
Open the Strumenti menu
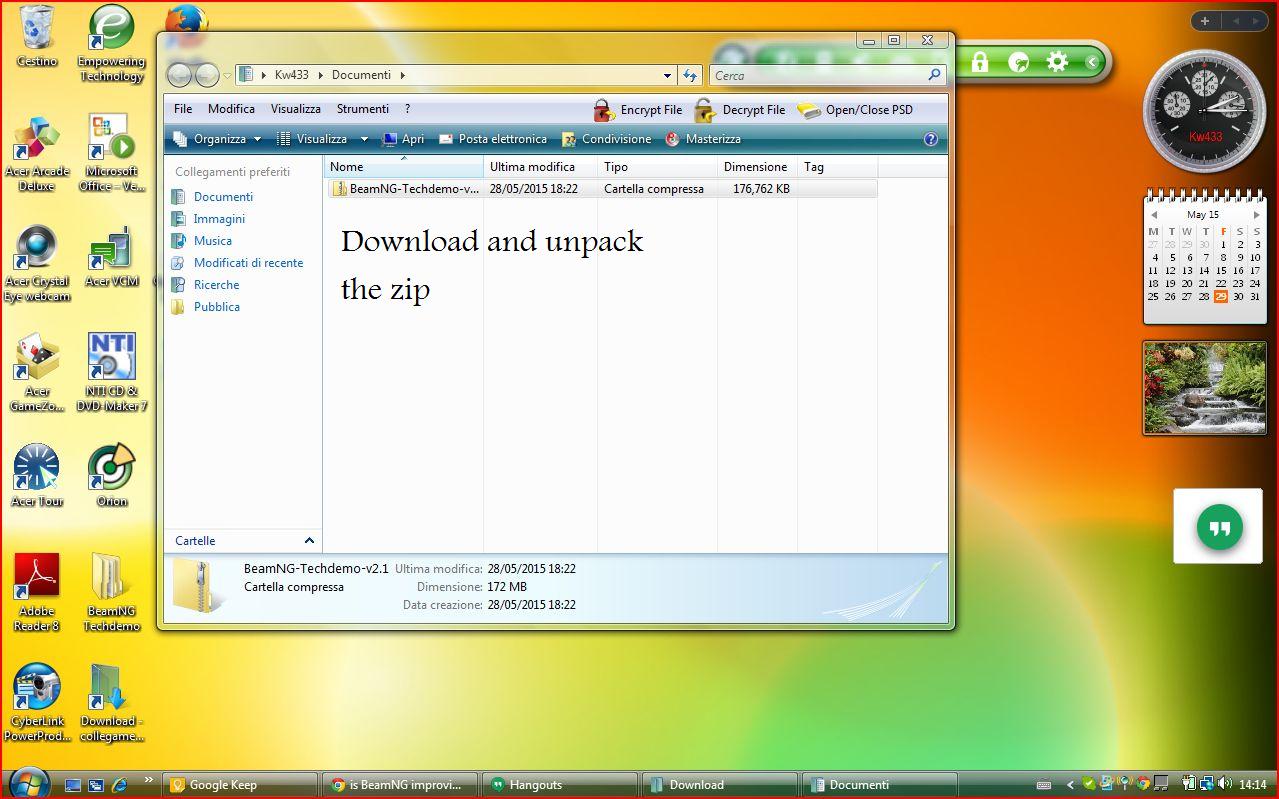coord(363,109)
